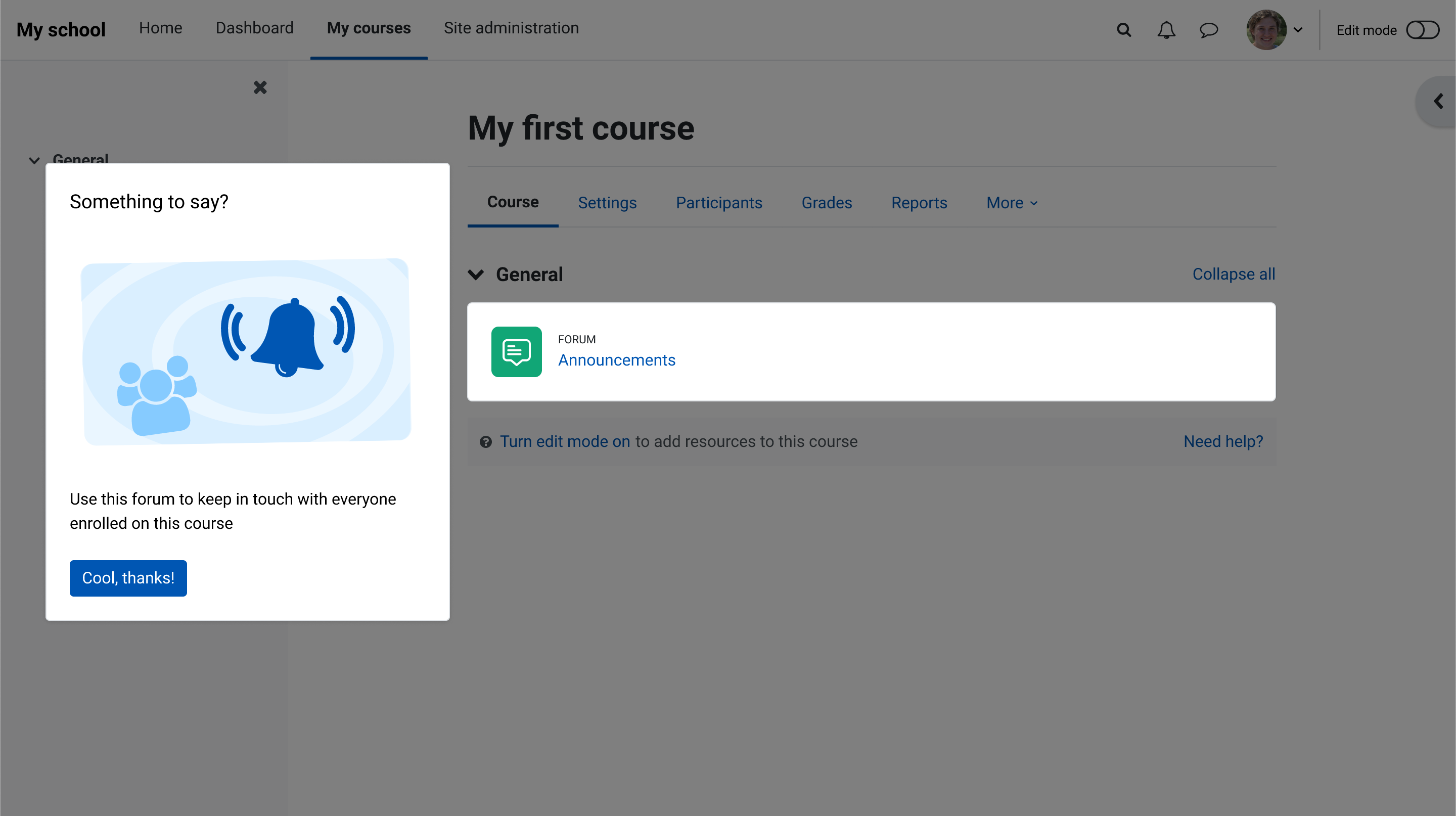1456x816 pixels.
Task: Open the Announcements forum link
Action: [x=617, y=360]
